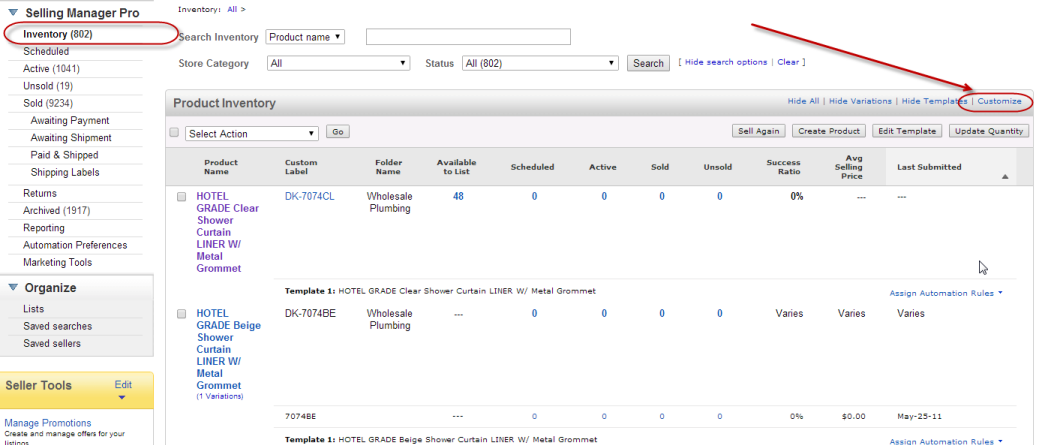Sort by the Custom Label column header
Screen dimensions: 1039x445
pos(301,167)
